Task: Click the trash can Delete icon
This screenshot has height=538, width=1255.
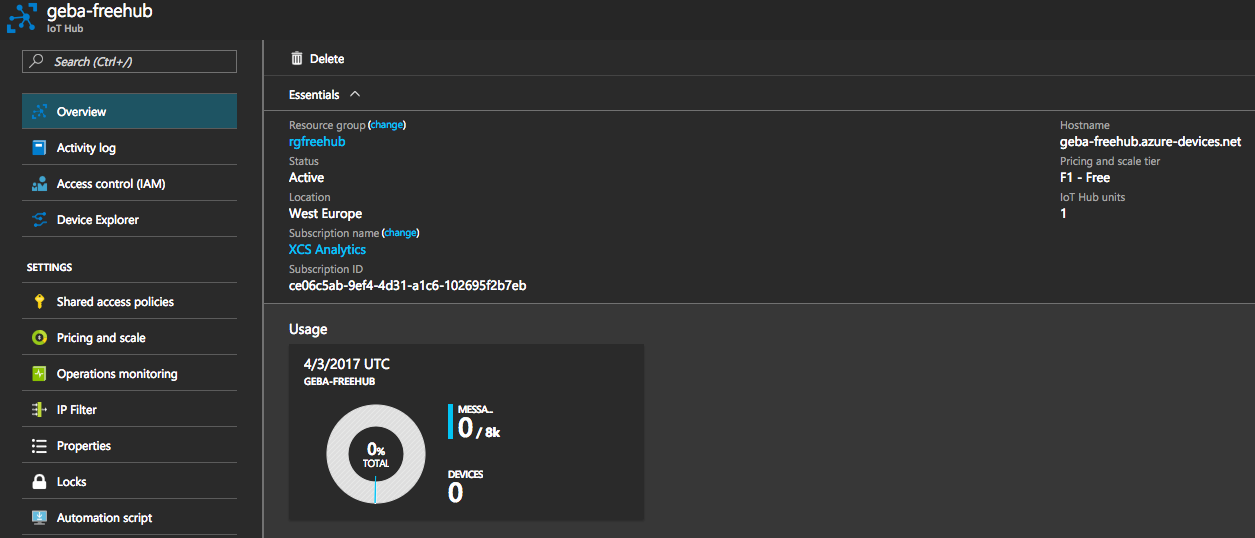Action: click(x=297, y=59)
